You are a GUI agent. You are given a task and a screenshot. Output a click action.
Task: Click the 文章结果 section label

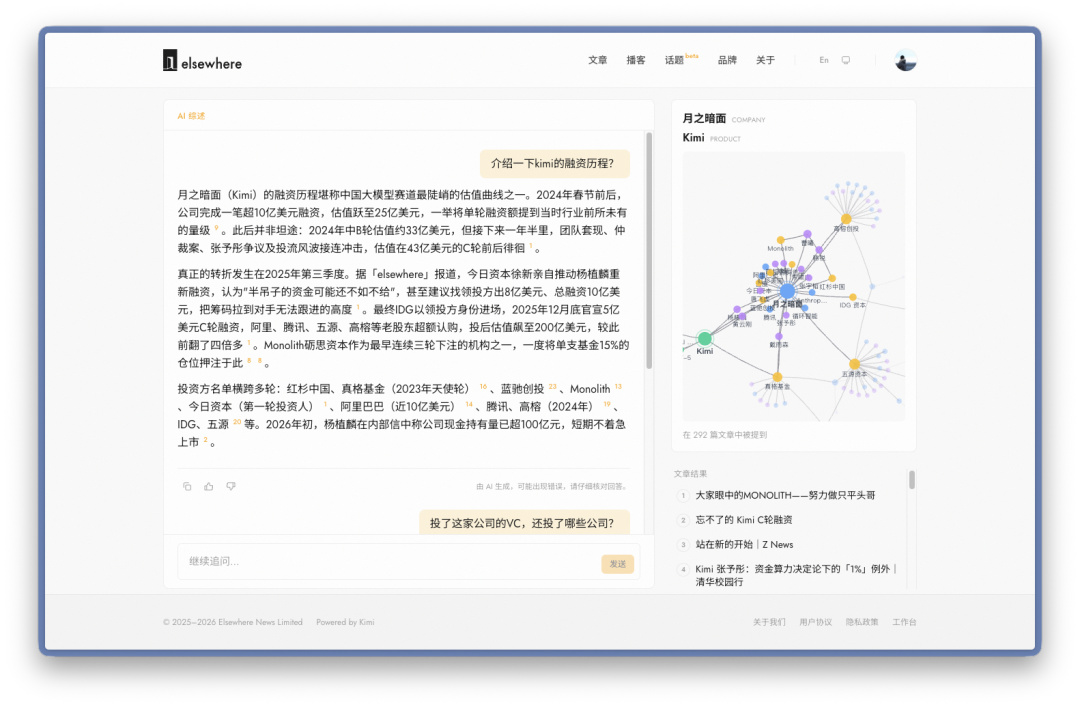click(x=690, y=473)
